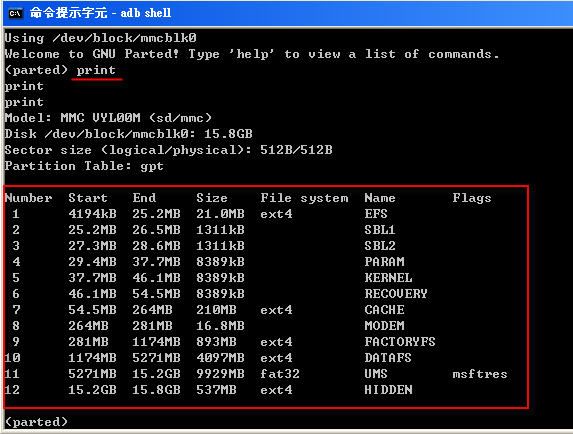Click the FACTORYFS partition name
Screen dimensions: 573x434
(400, 342)
